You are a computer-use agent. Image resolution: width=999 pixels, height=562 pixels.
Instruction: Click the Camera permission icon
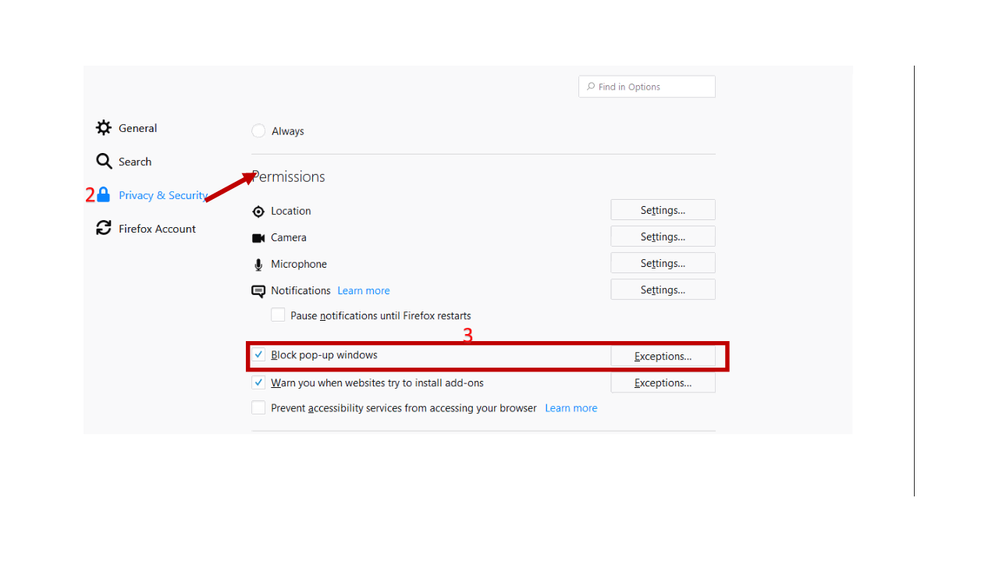(258, 238)
